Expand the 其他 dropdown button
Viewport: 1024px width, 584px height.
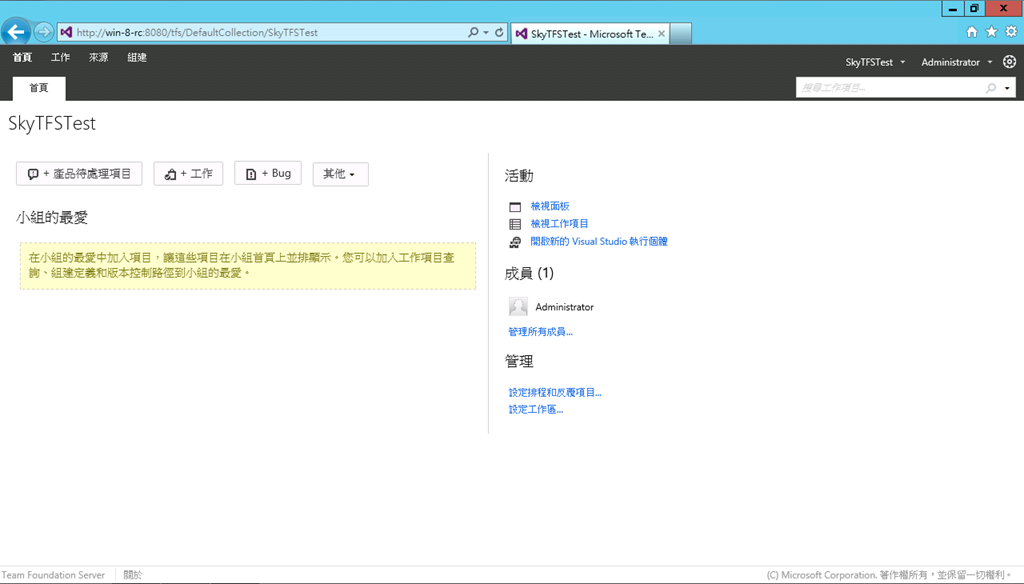click(340, 174)
